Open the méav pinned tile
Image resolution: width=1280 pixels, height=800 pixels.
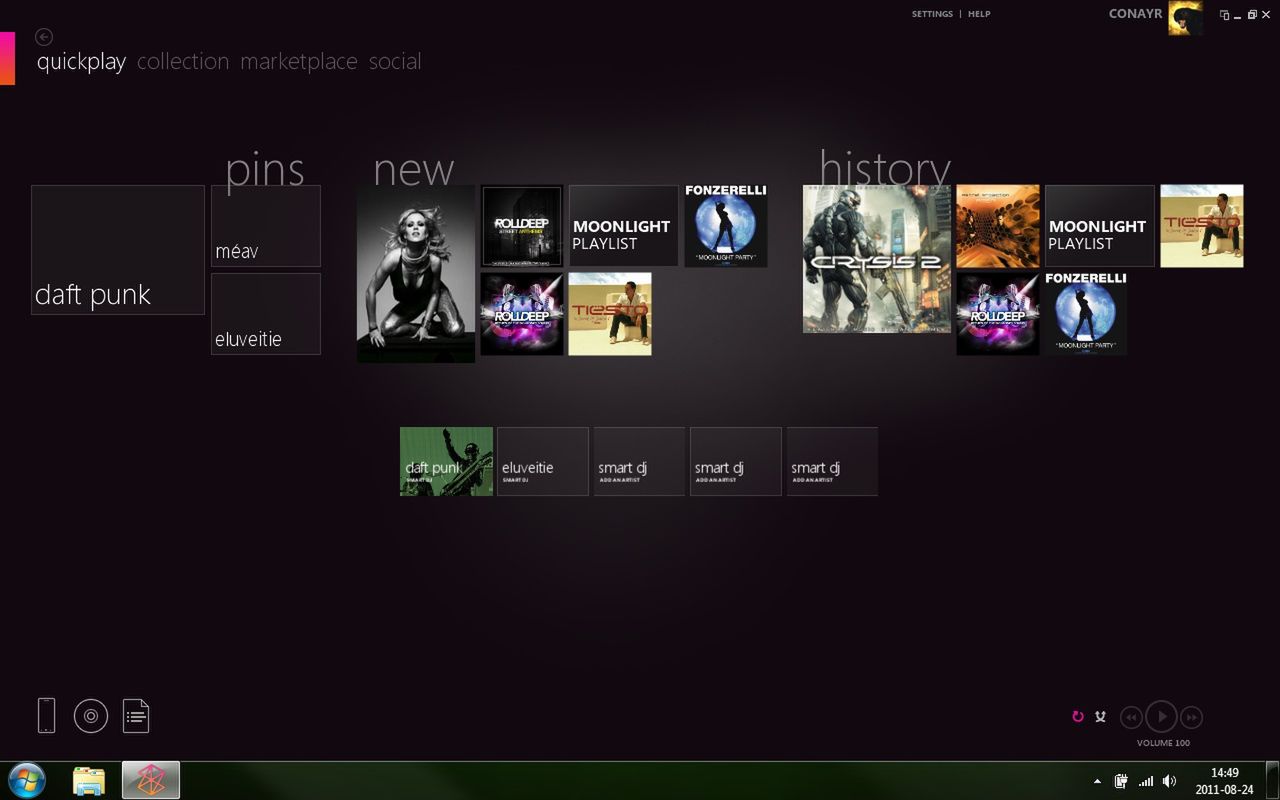(266, 226)
